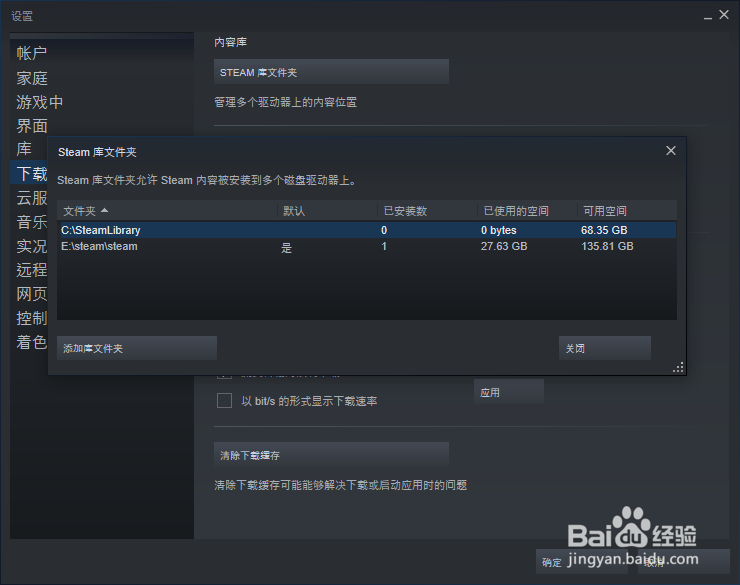Screen dimensions: 740x585
Task: Open the 控制 settings tab
Action: click(x=32, y=318)
